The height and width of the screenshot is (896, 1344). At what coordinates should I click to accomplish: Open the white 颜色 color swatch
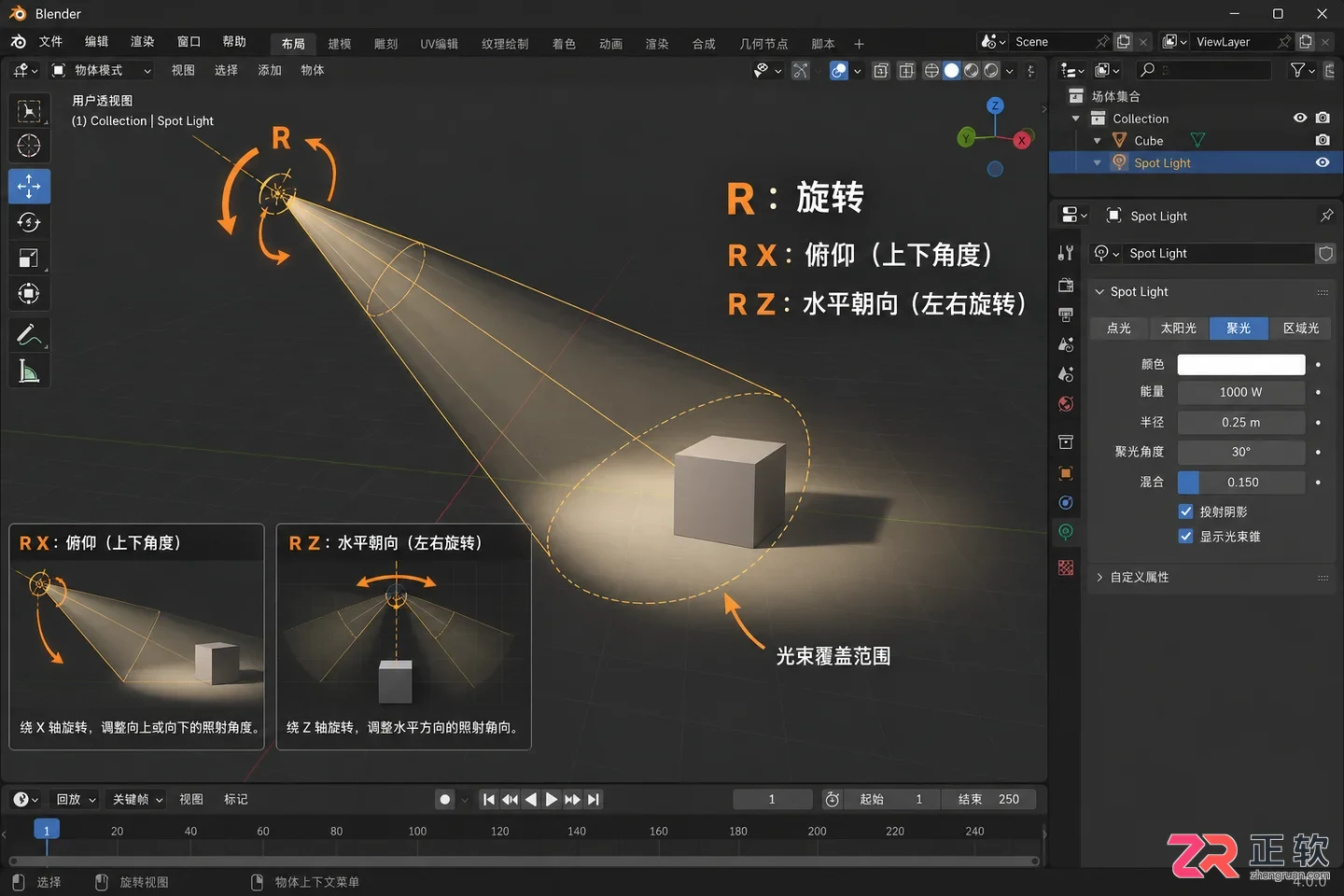coord(1240,364)
